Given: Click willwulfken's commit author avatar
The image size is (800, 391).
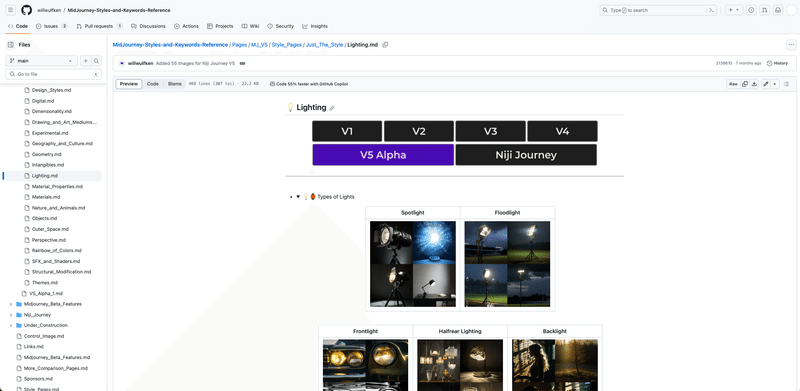Looking at the screenshot, I should 122,63.
